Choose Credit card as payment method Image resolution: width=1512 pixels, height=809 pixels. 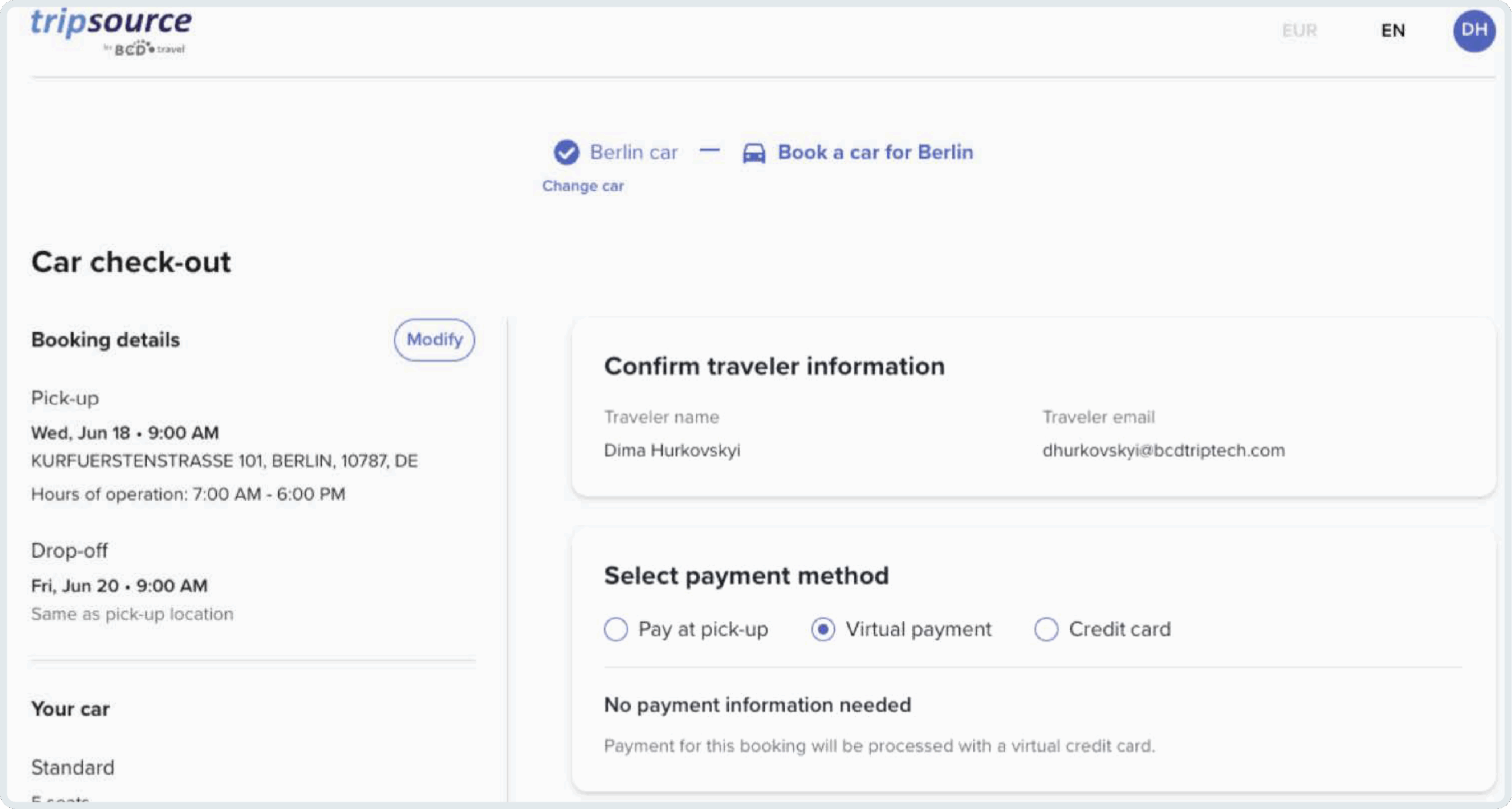(1046, 629)
